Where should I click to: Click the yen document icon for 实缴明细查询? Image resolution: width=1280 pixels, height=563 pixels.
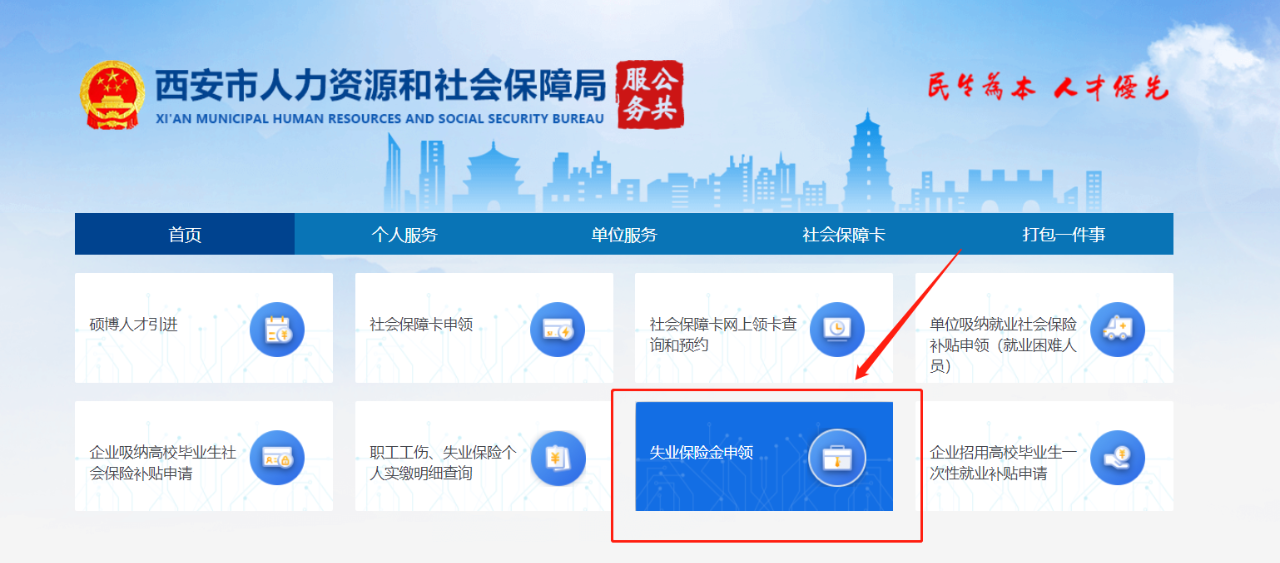click(x=557, y=457)
